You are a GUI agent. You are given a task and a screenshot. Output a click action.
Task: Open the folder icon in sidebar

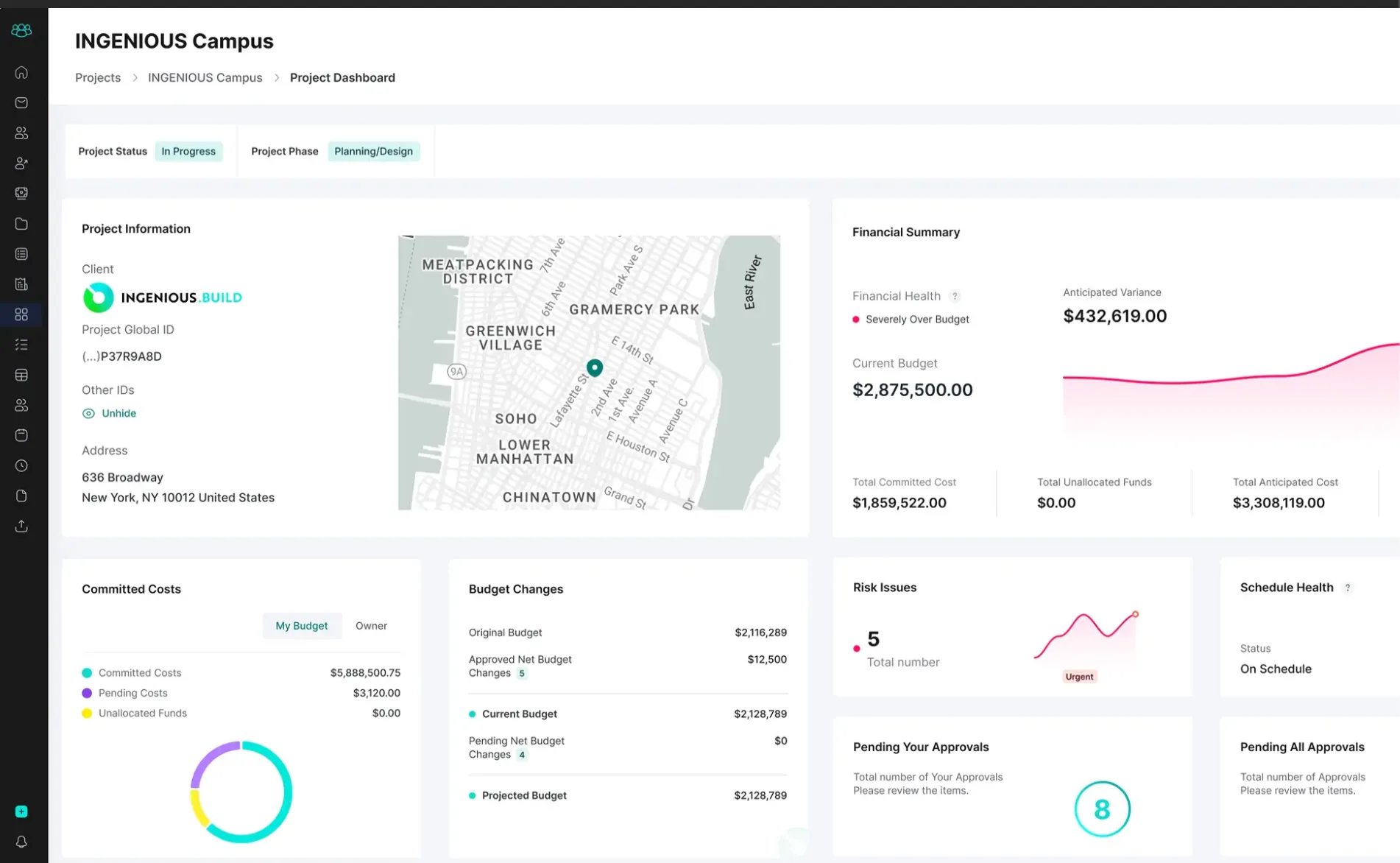(x=21, y=224)
